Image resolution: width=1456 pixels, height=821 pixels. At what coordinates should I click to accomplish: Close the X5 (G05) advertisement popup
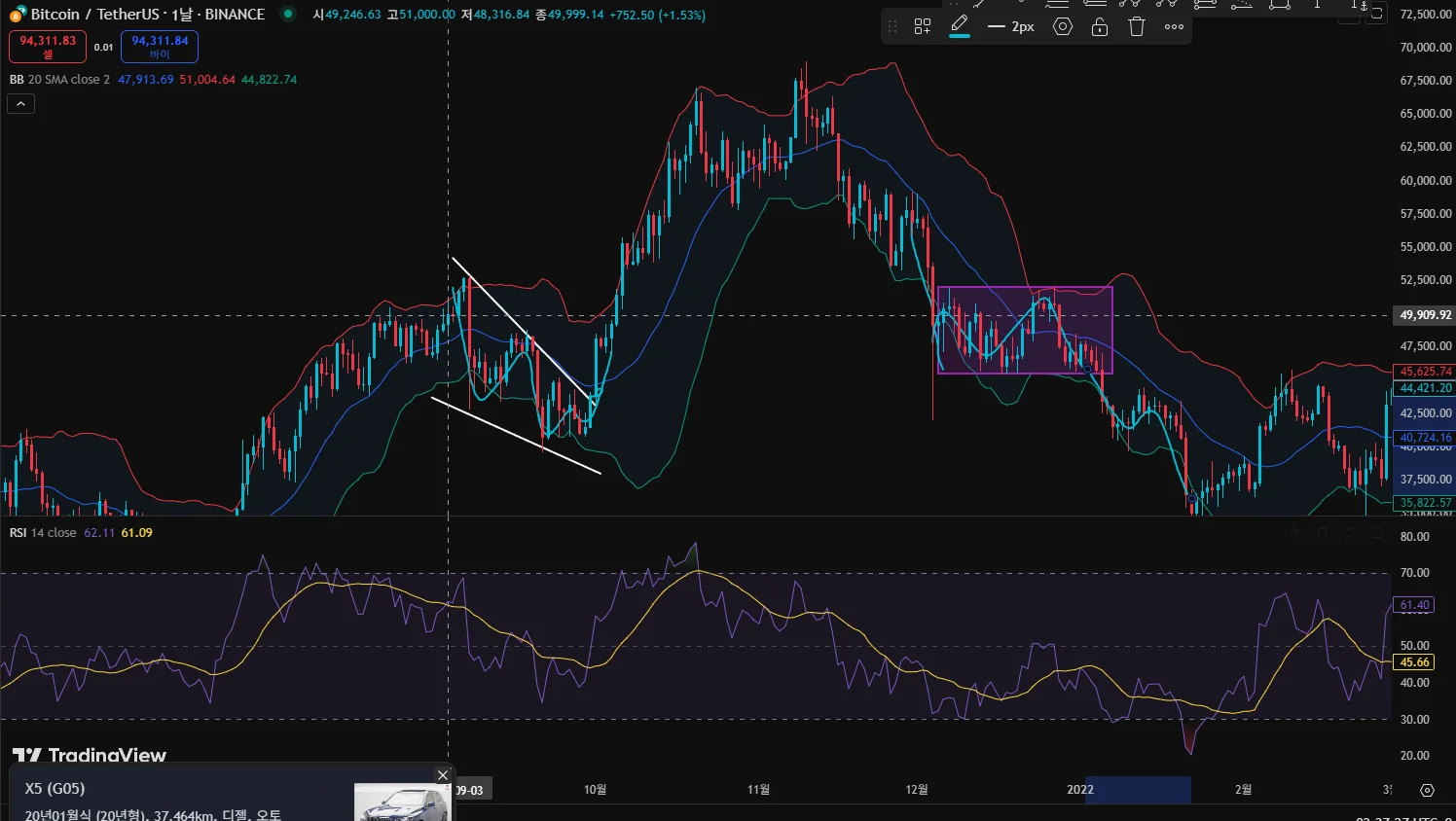443,775
